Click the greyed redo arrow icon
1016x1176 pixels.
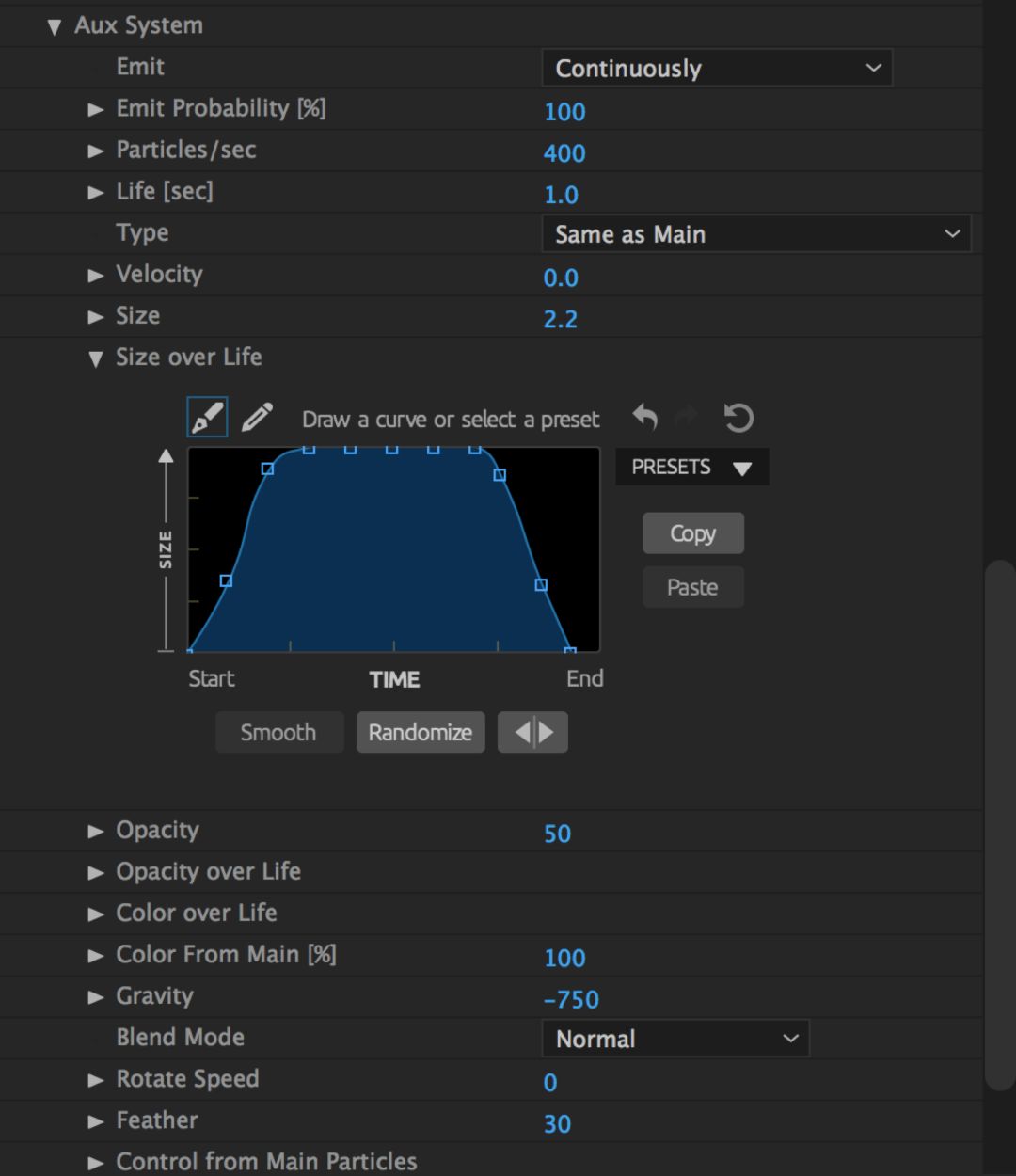(689, 417)
